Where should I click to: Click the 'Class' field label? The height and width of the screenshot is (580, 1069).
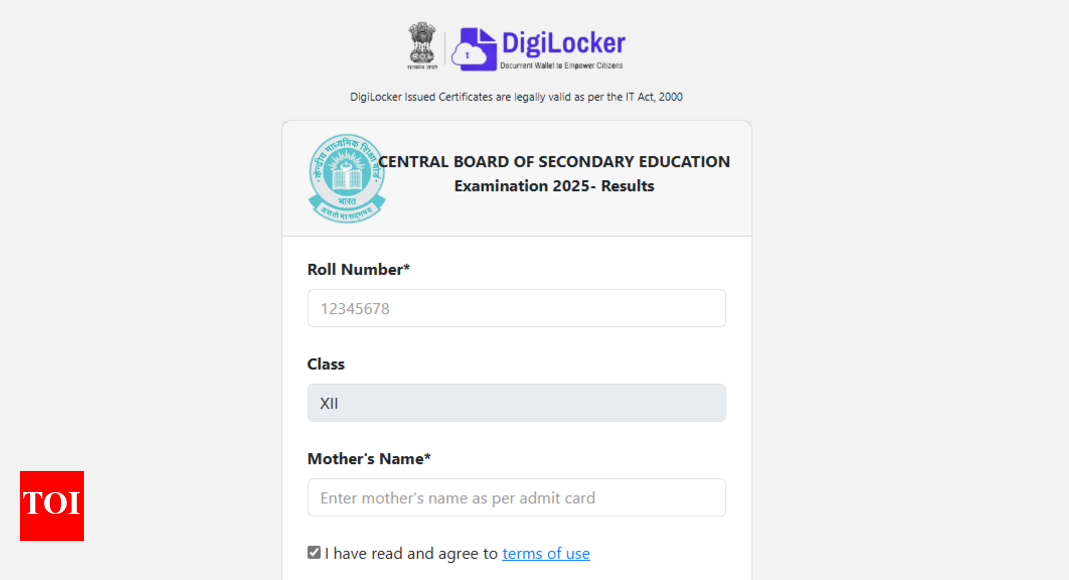pos(326,364)
